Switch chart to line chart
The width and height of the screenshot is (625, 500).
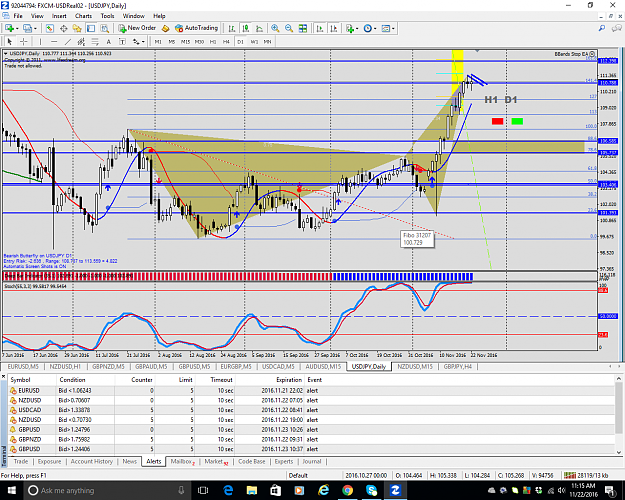259,28
